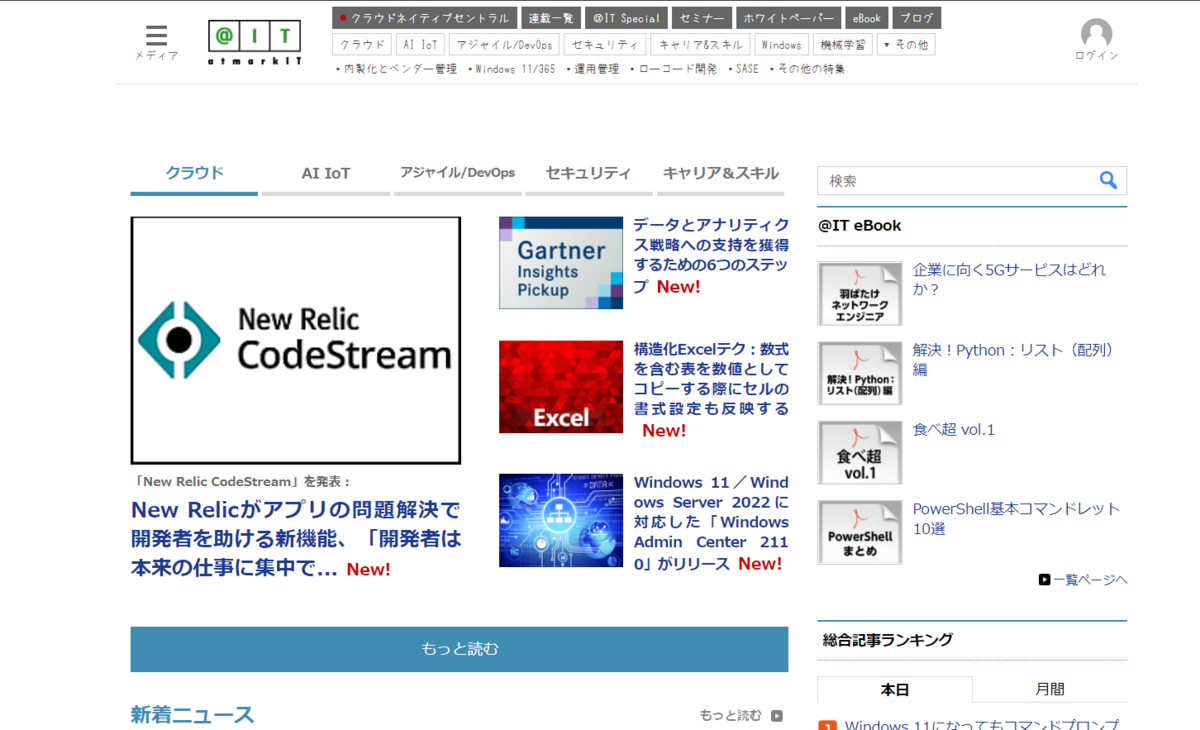The width and height of the screenshot is (1200, 730).
Task: Click the ログイン text label
Action: click(1097, 56)
